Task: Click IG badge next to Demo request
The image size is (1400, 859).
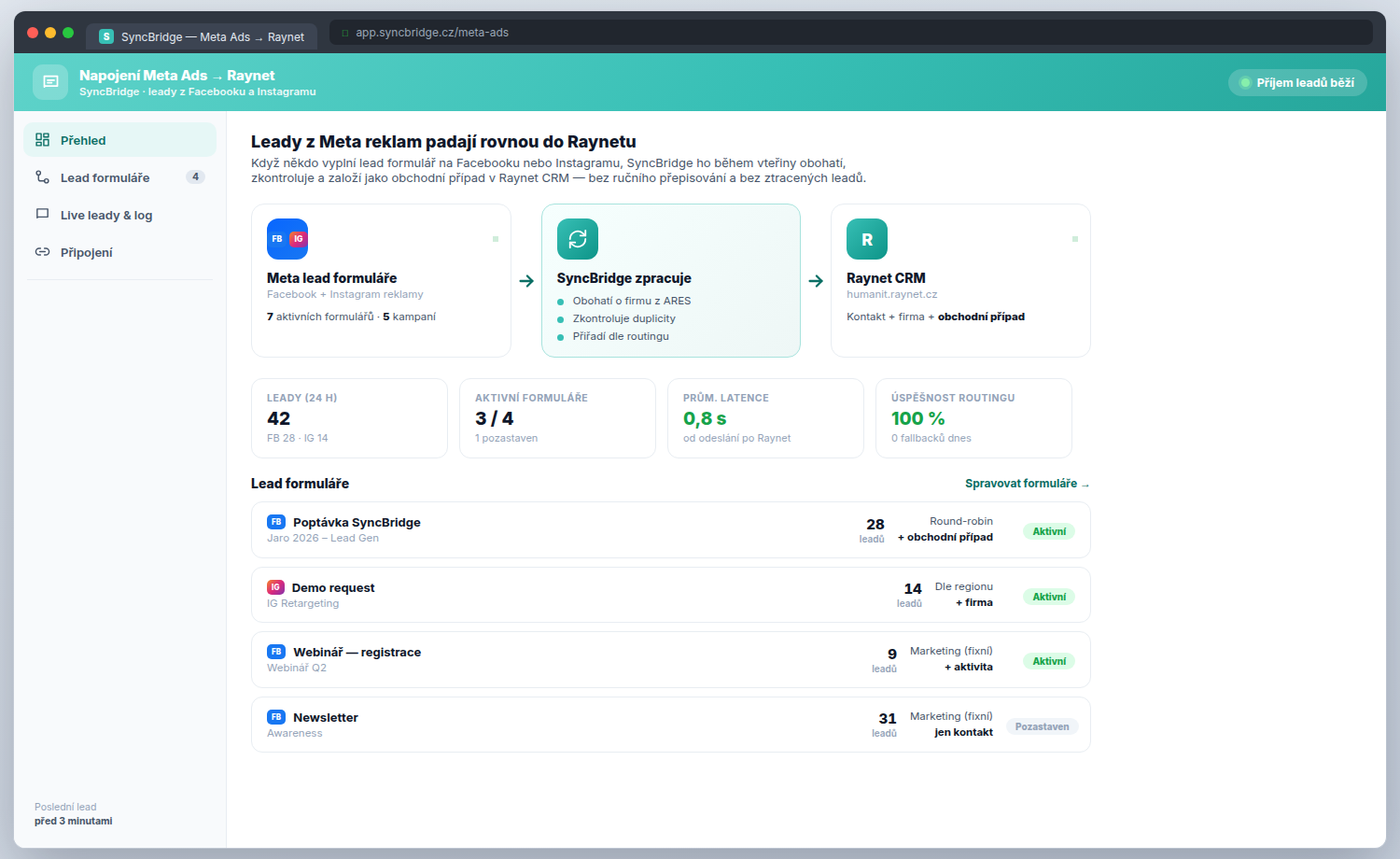Action: (275, 587)
